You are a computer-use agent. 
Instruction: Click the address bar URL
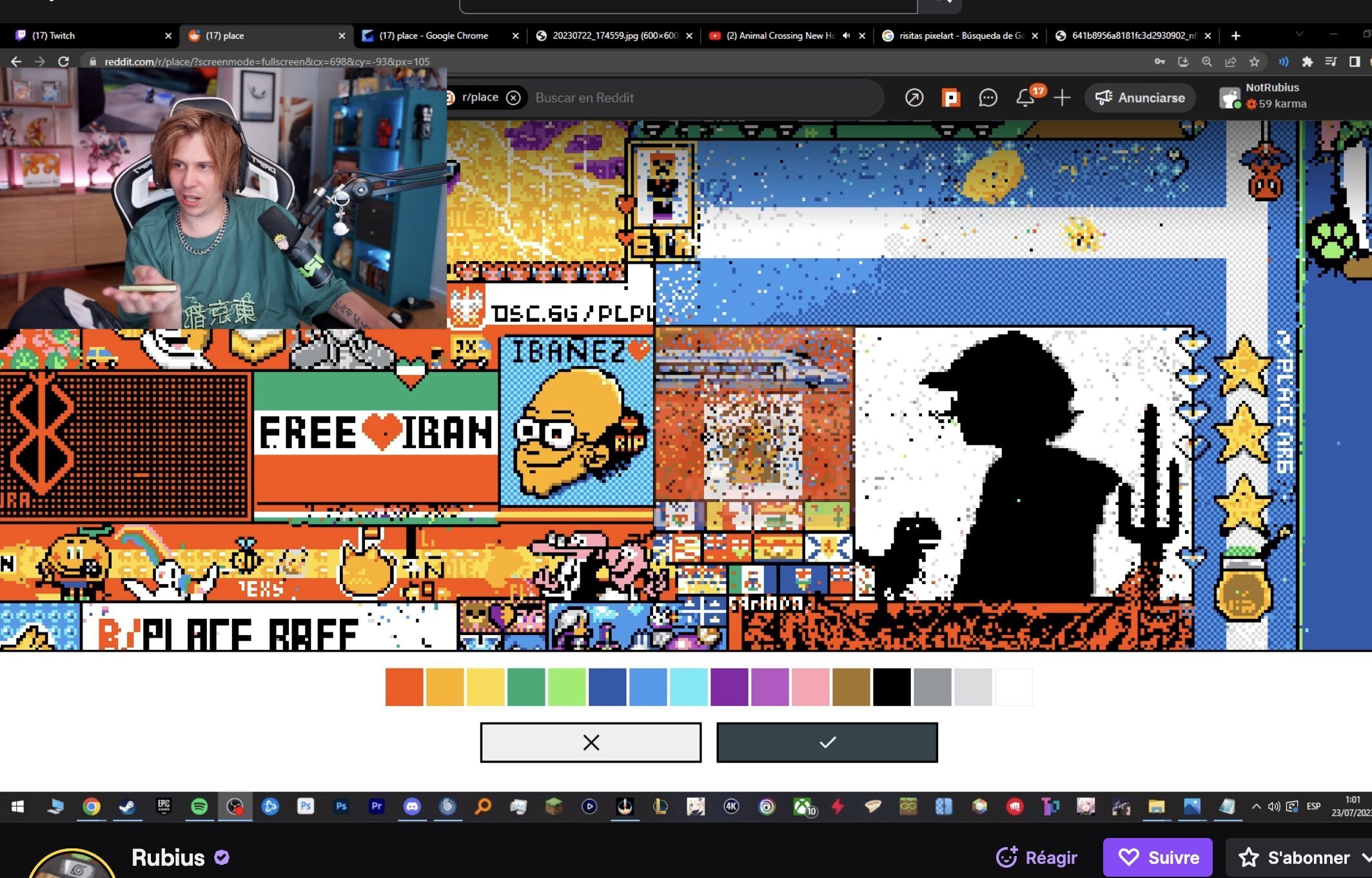click(267, 61)
